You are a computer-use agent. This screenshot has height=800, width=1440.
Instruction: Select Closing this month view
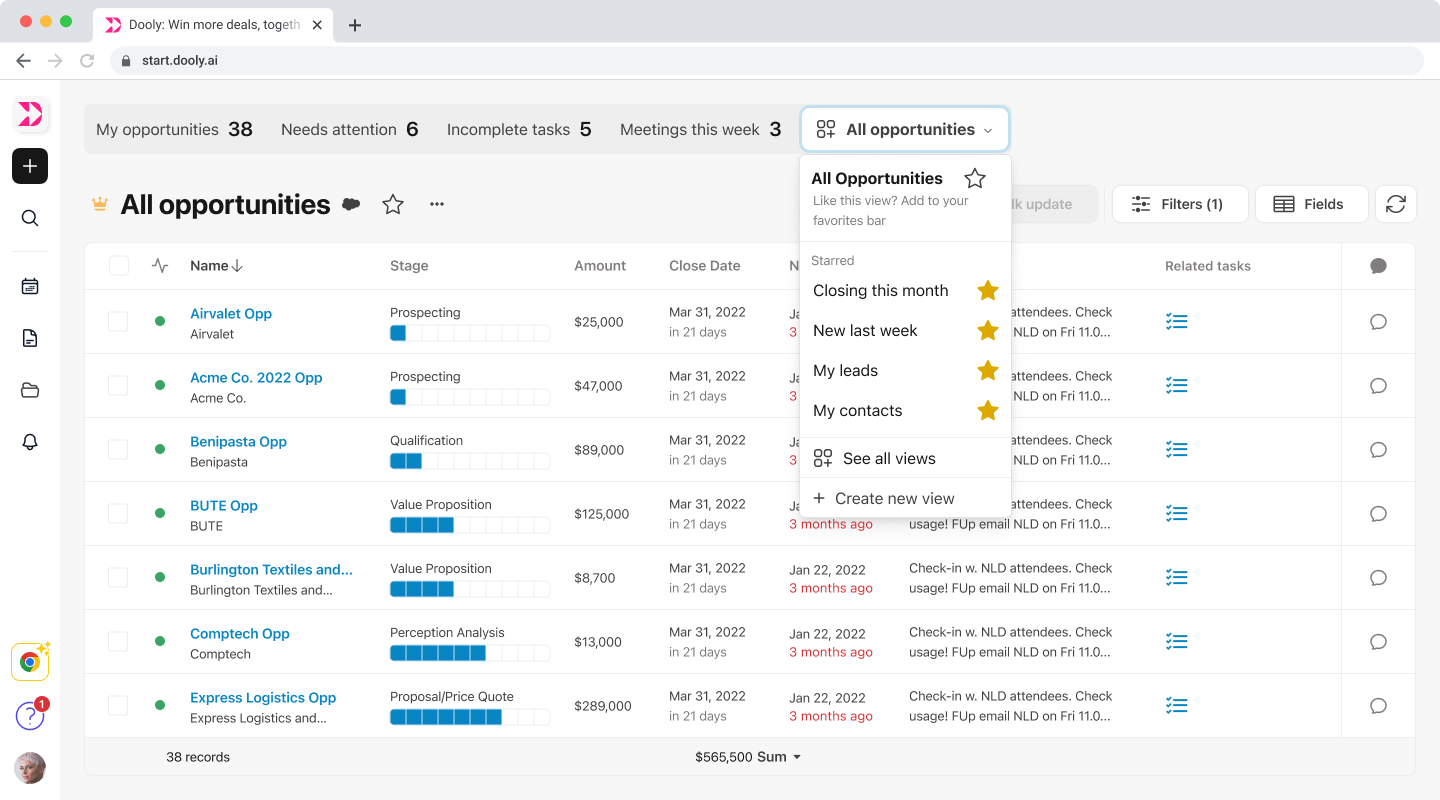pos(881,291)
